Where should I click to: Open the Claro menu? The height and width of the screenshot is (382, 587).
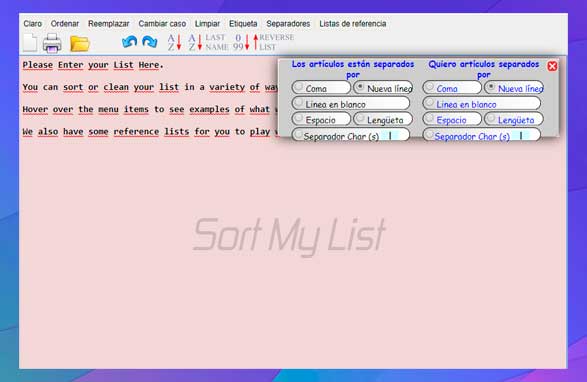33,24
